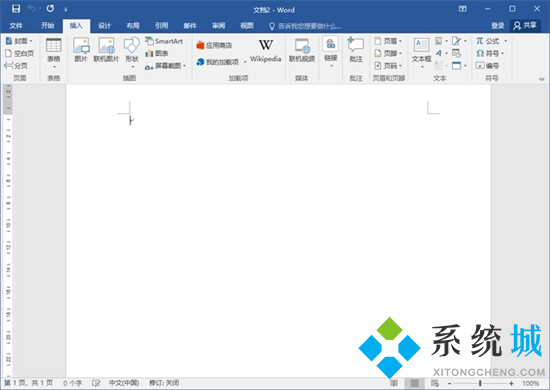The width and height of the screenshot is (550, 390).
Task: Open the 封面 (Cover Page) dropdown
Action: [19, 41]
